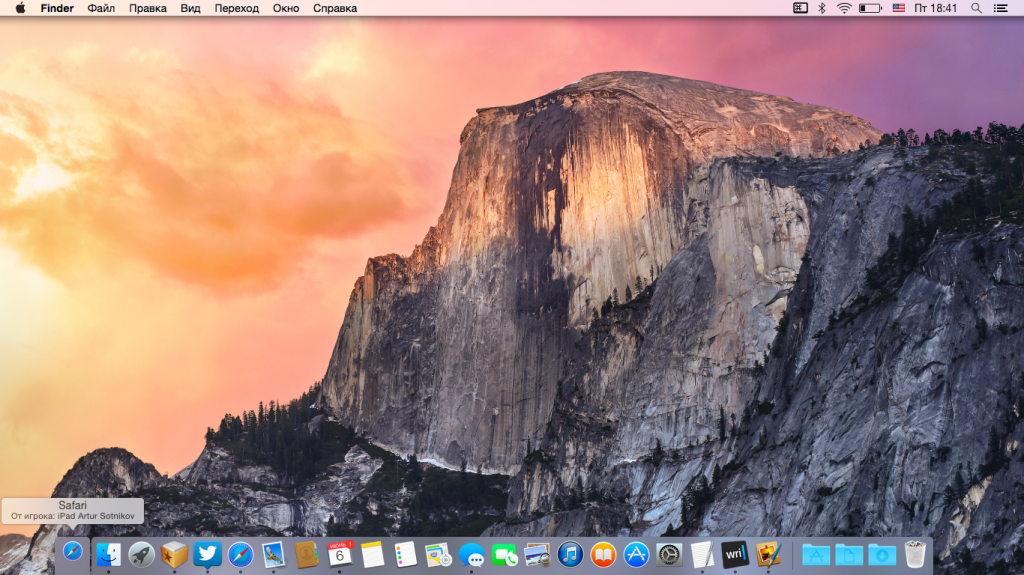Viewport: 1024px width, 575px height.
Task: Show Notification Center from menu bar
Action: point(1001,8)
